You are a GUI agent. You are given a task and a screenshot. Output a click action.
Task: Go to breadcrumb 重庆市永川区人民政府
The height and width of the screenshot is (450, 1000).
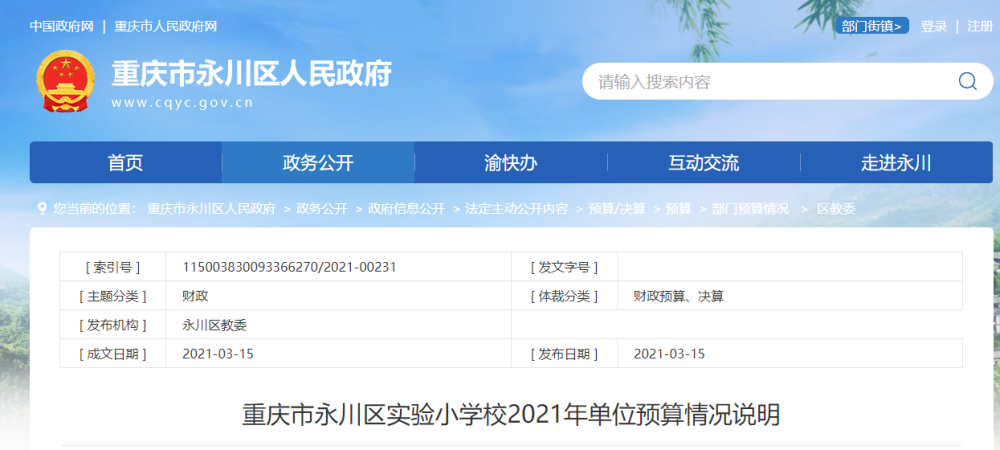(212, 208)
